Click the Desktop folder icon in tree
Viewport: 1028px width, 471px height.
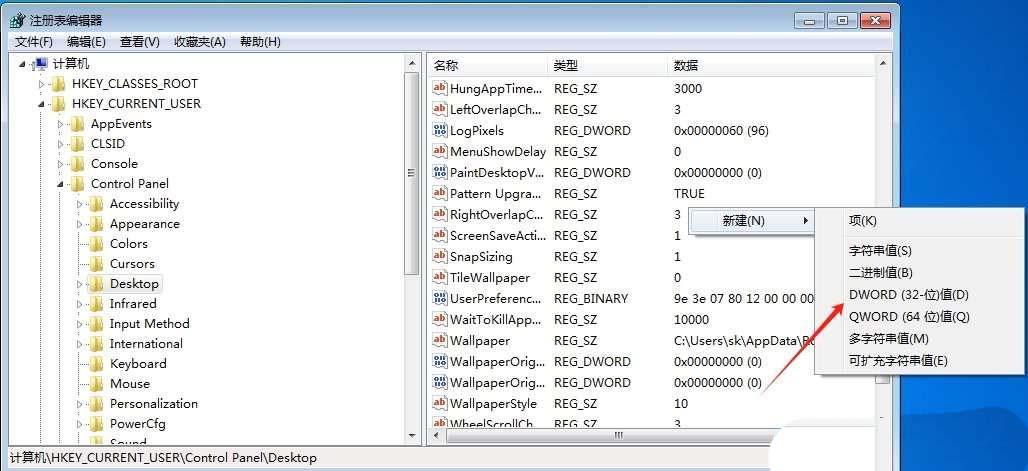[96, 284]
